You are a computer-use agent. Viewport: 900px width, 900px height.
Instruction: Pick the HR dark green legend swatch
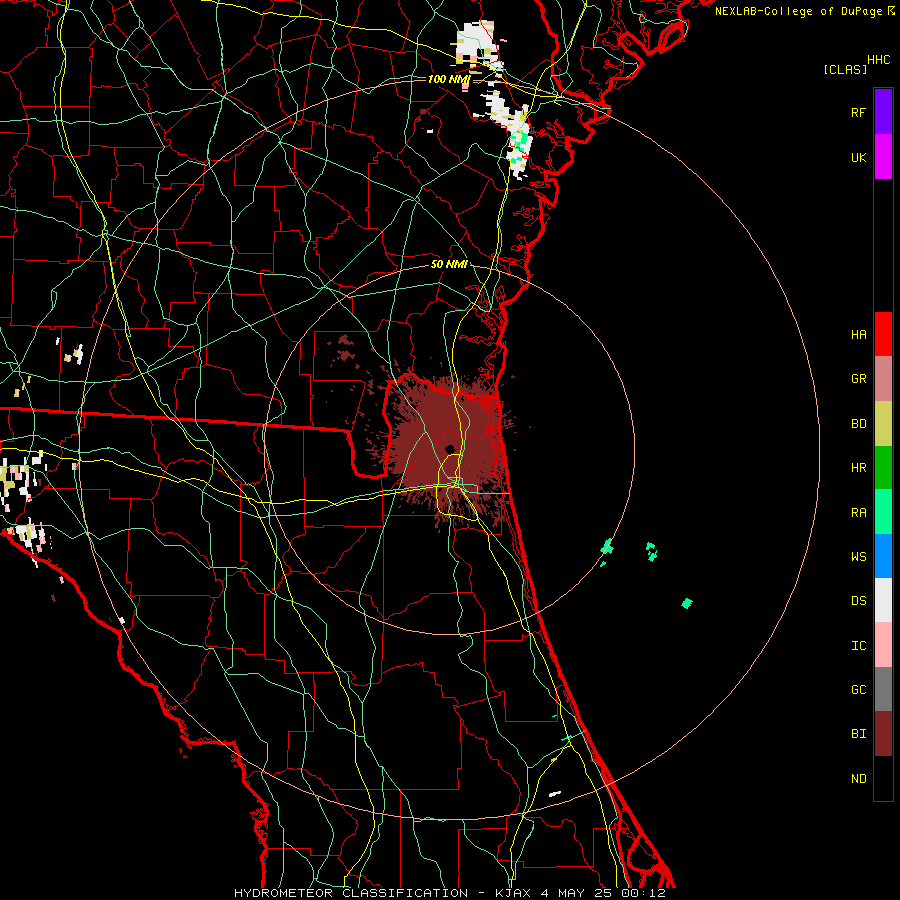coord(883,468)
